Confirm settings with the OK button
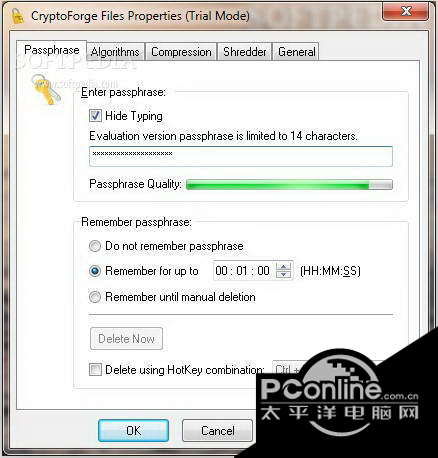This screenshot has height=458, width=438. click(133, 431)
